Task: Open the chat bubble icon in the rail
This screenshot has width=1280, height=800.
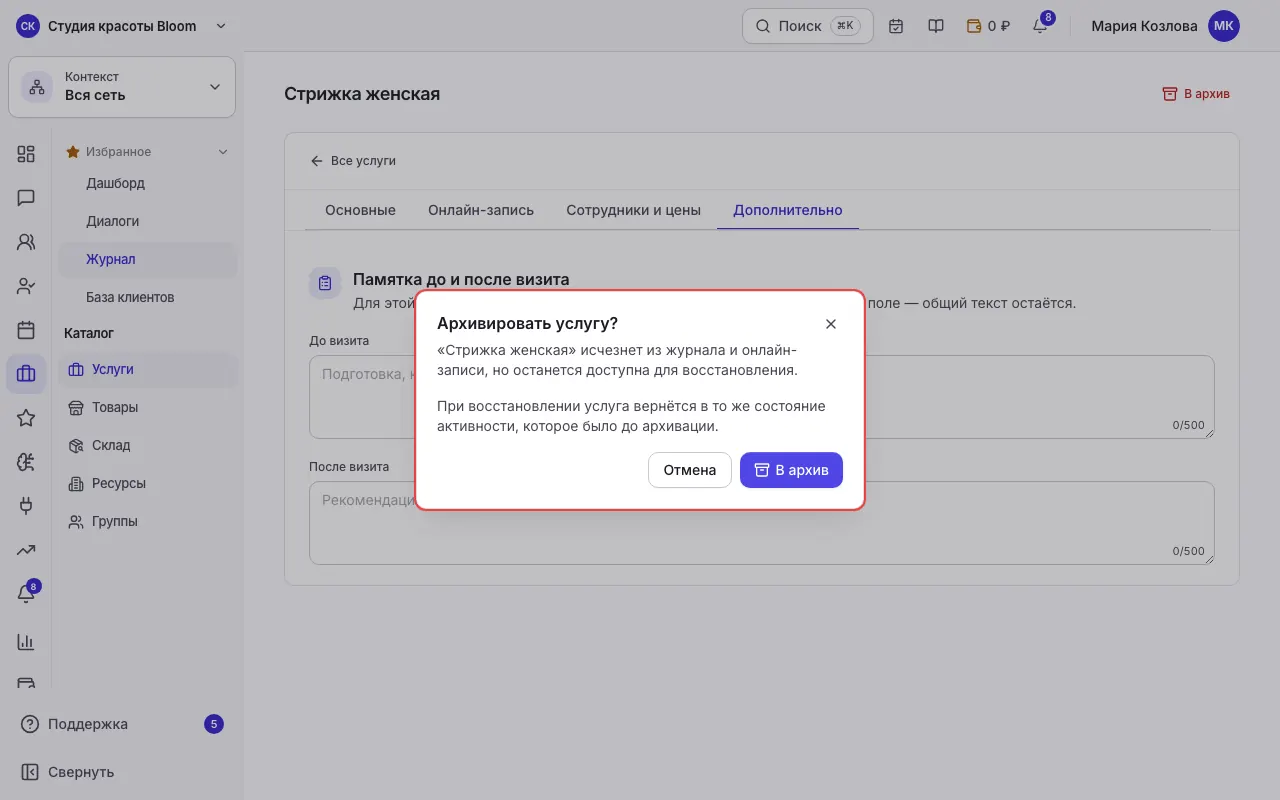Action: click(x=26, y=197)
